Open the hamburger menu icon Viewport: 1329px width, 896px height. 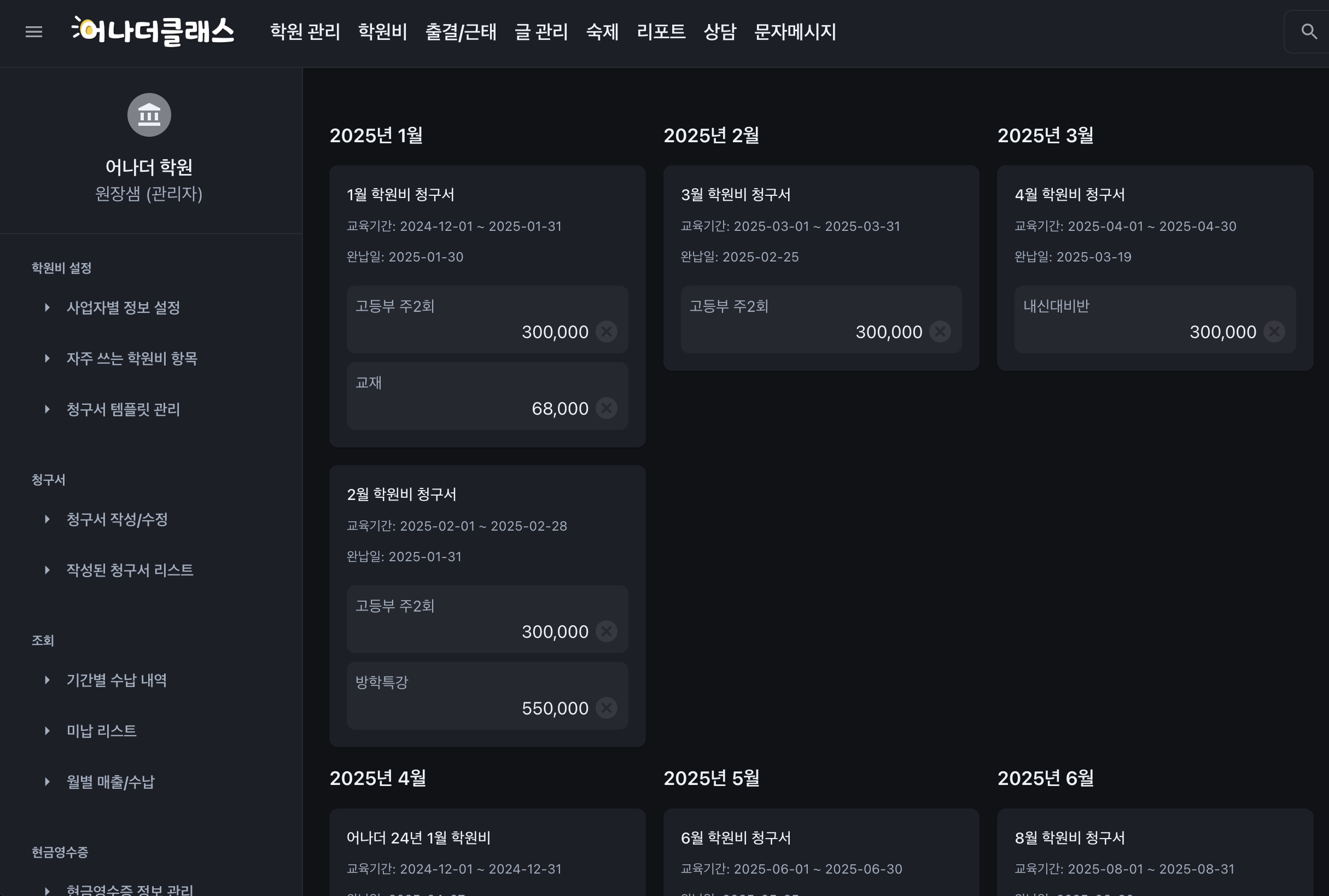click(x=34, y=32)
